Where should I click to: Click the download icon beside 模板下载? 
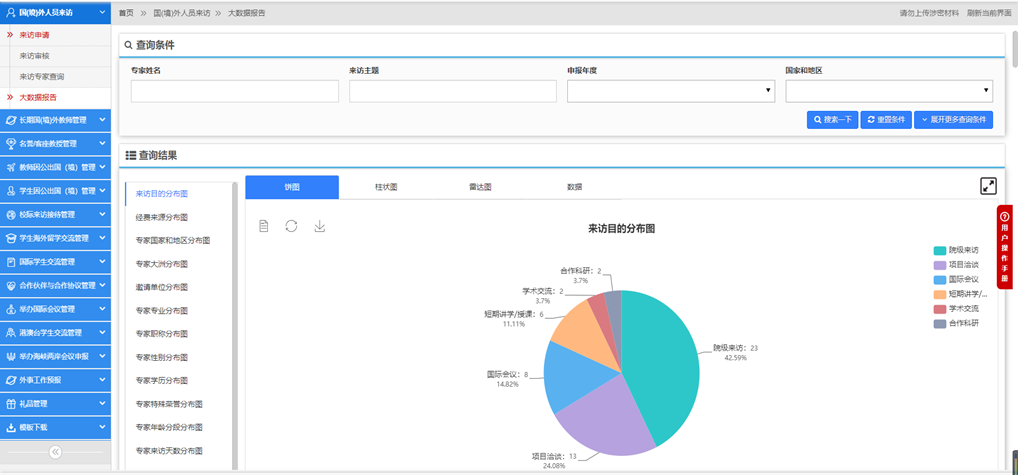pyautogui.click(x=11, y=427)
